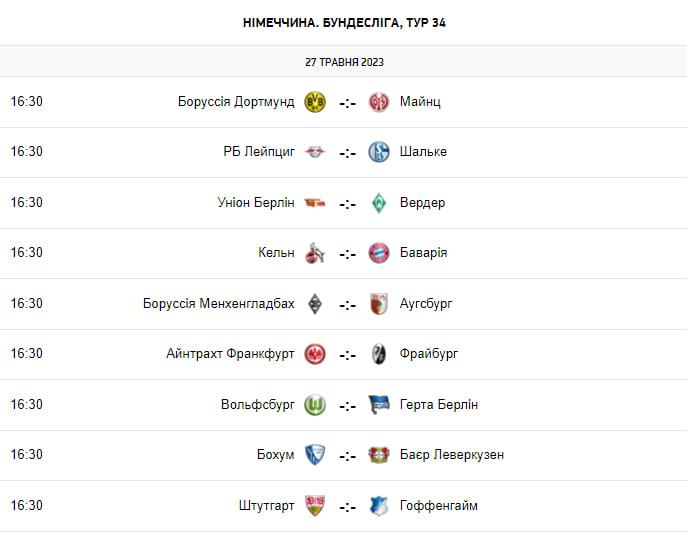Screen dimensions: 687x533
Task: Select the Schalke club badge
Action: [379, 152]
